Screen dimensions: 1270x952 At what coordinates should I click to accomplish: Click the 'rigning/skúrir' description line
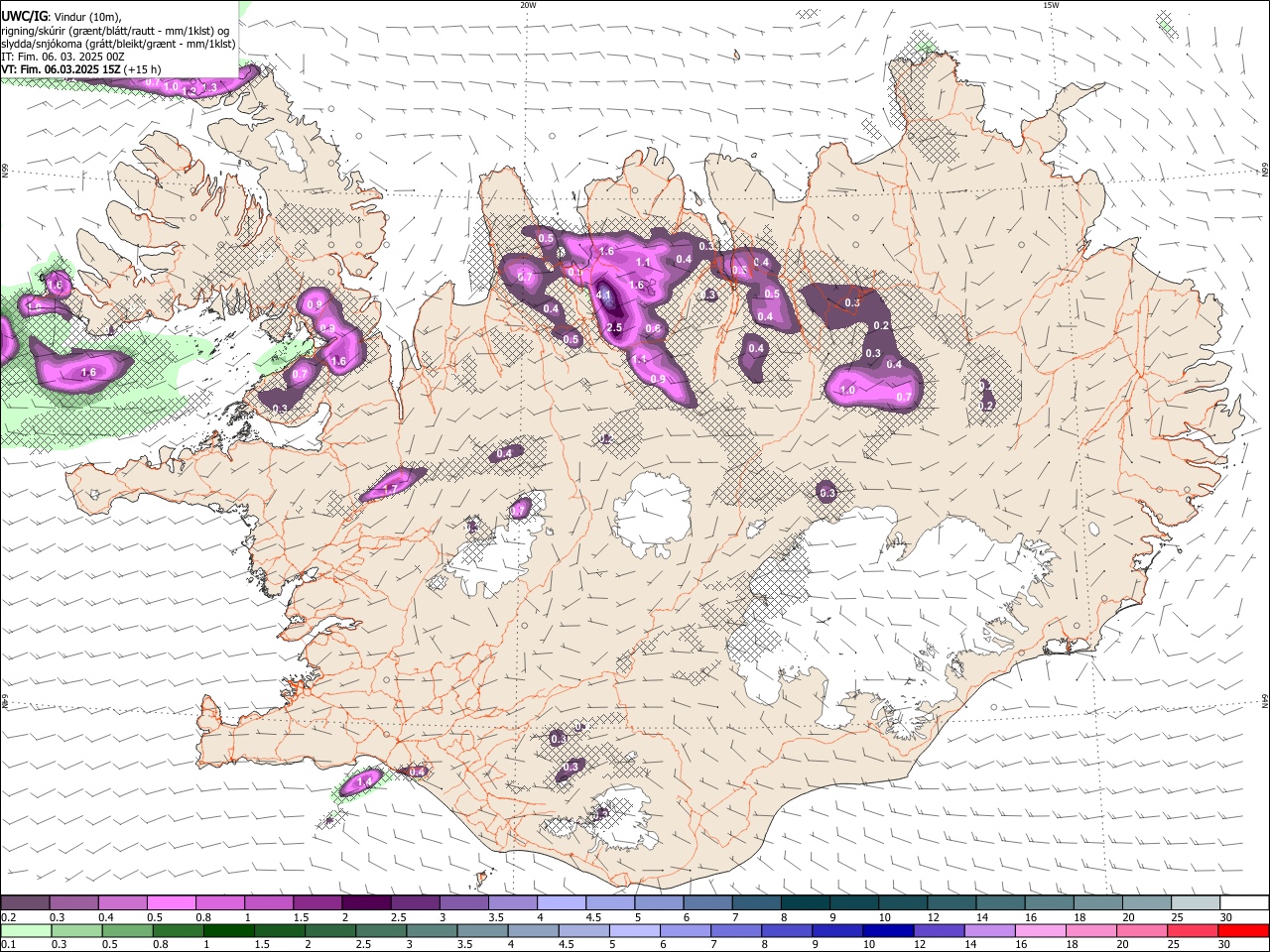click(x=114, y=31)
